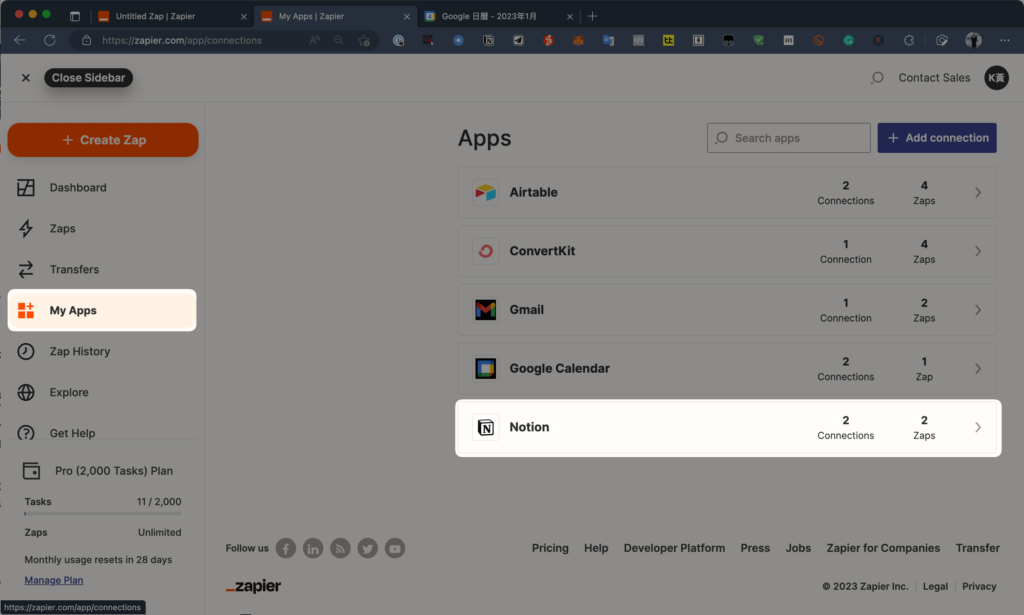This screenshot has height=615, width=1024.
Task: Click the Help footer link
Action: click(596, 548)
